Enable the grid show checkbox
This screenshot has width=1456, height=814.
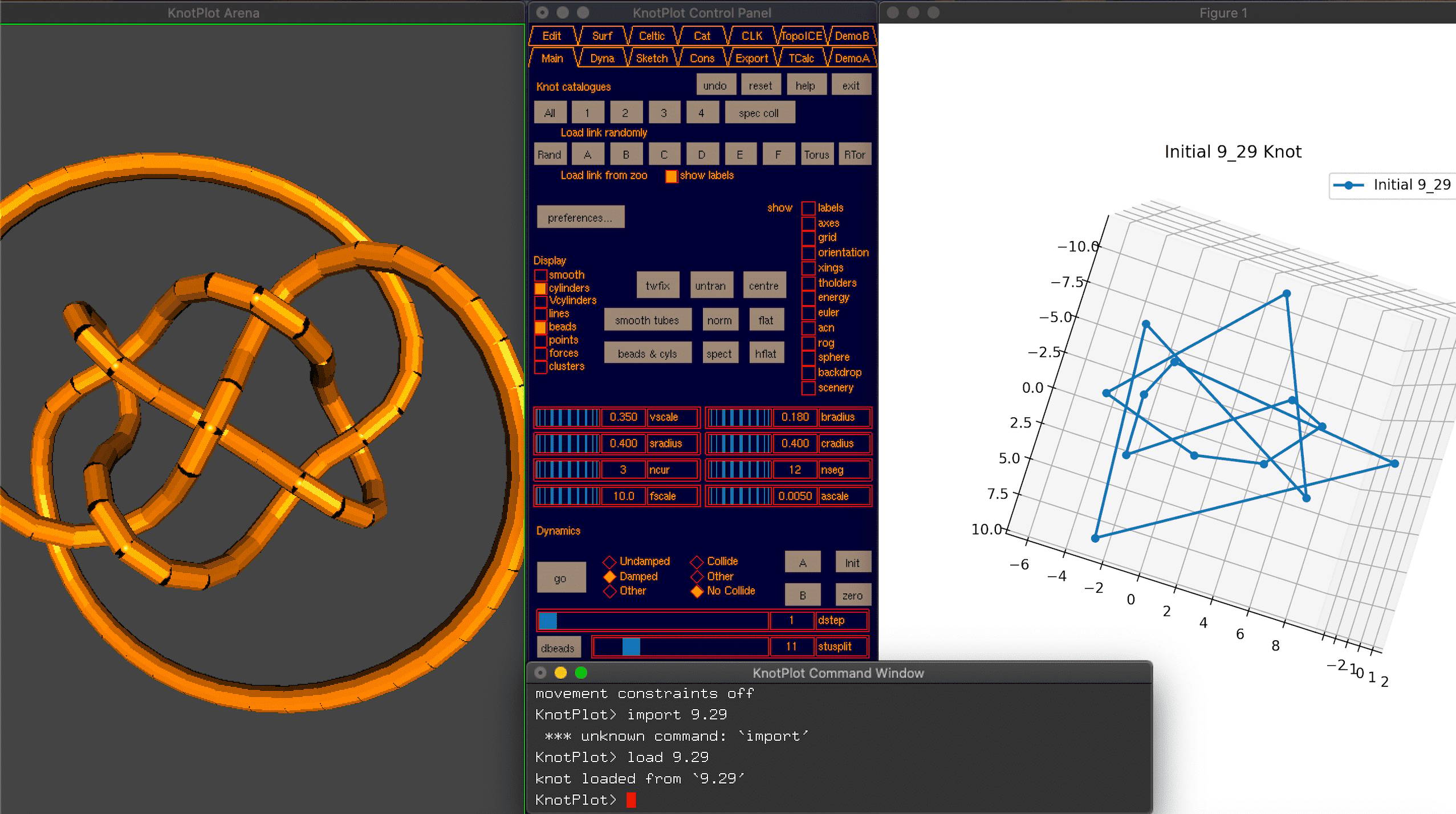point(808,238)
